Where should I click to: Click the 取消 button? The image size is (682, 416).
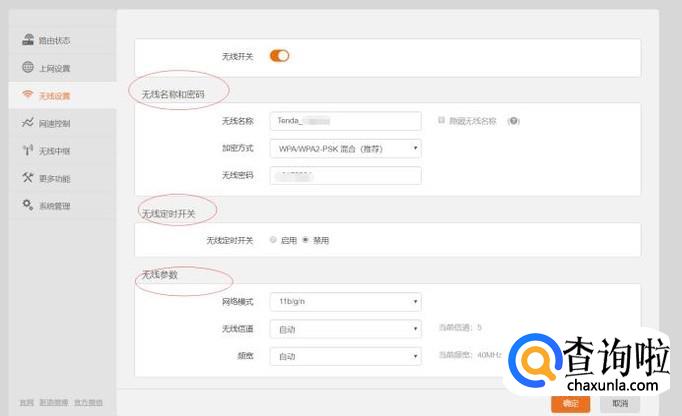[x=620, y=403]
